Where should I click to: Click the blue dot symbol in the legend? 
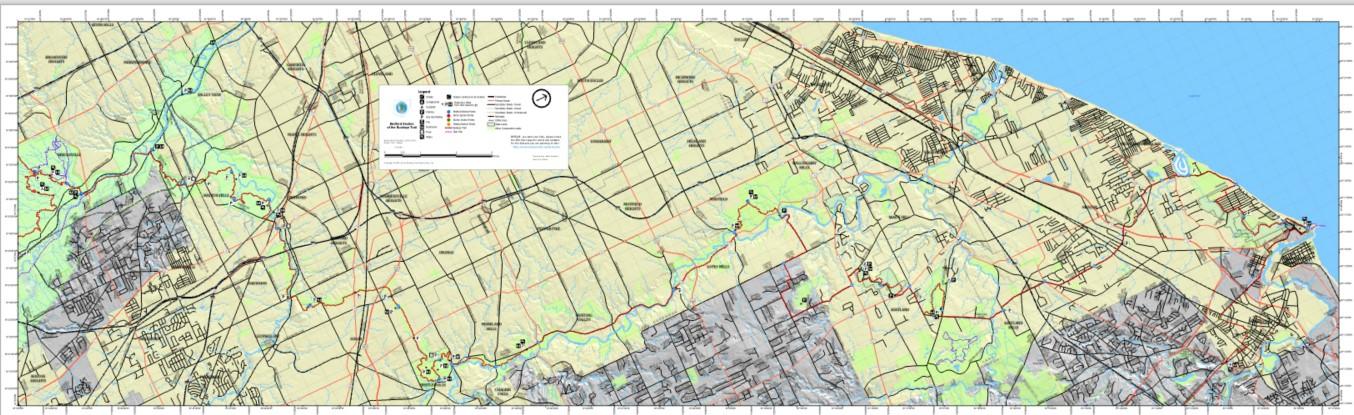click(448, 111)
